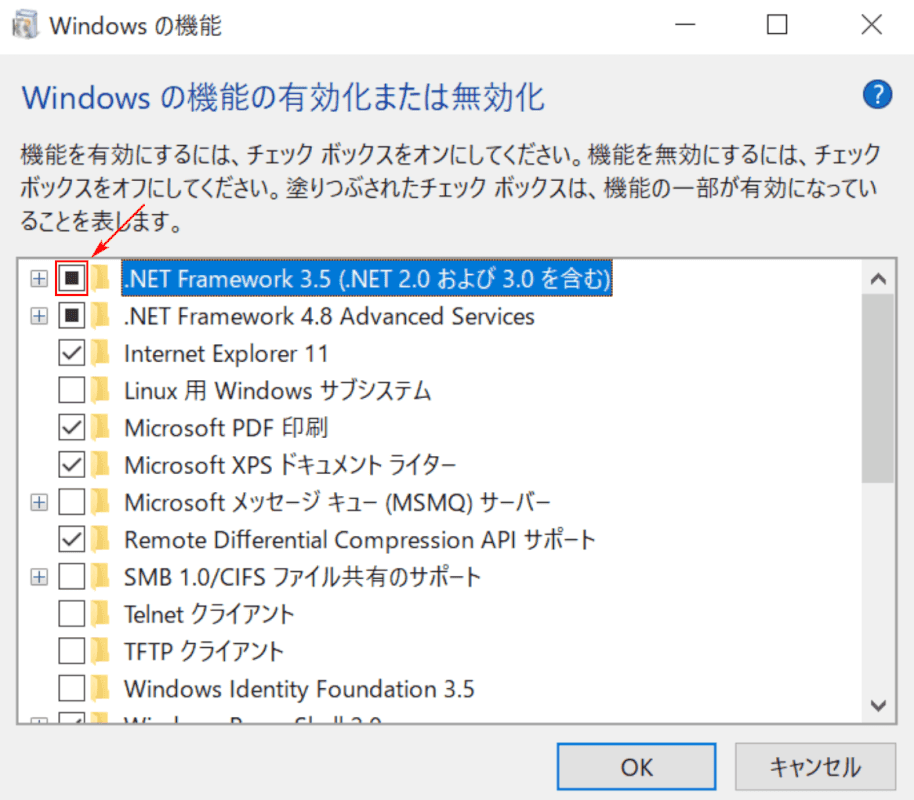Select .NET Framework 3.5 (.NET 2.0 および 3.0 を含む) row
Image resolution: width=914 pixels, height=800 pixels.
tap(367, 278)
